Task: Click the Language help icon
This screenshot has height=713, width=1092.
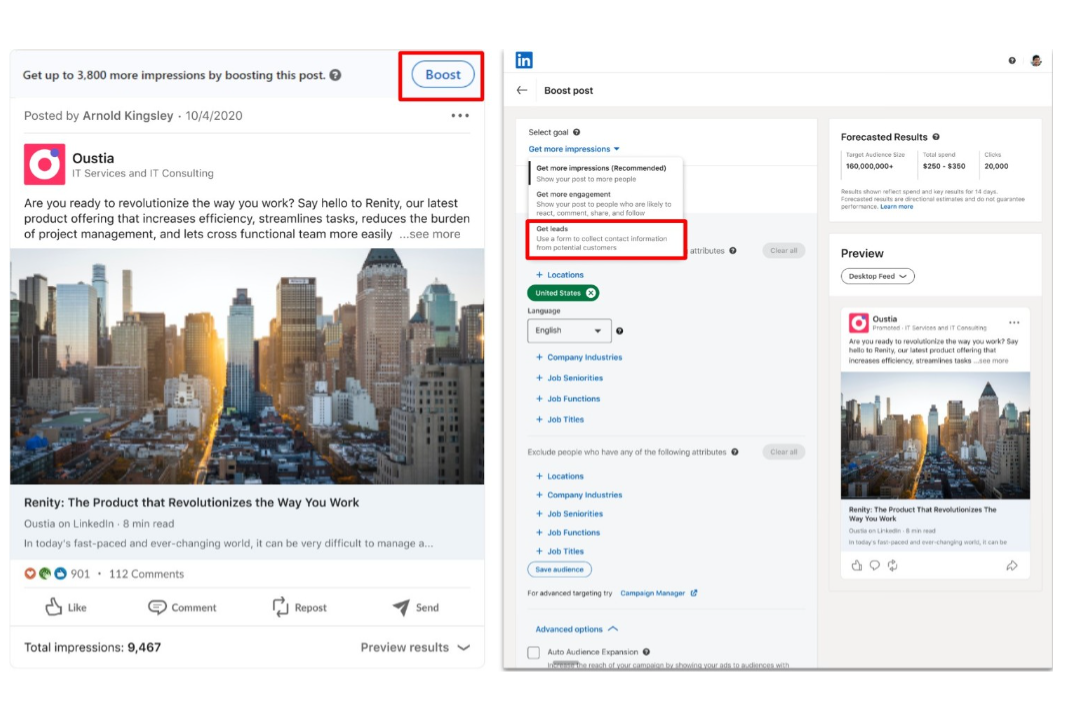Action: tap(620, 331)
